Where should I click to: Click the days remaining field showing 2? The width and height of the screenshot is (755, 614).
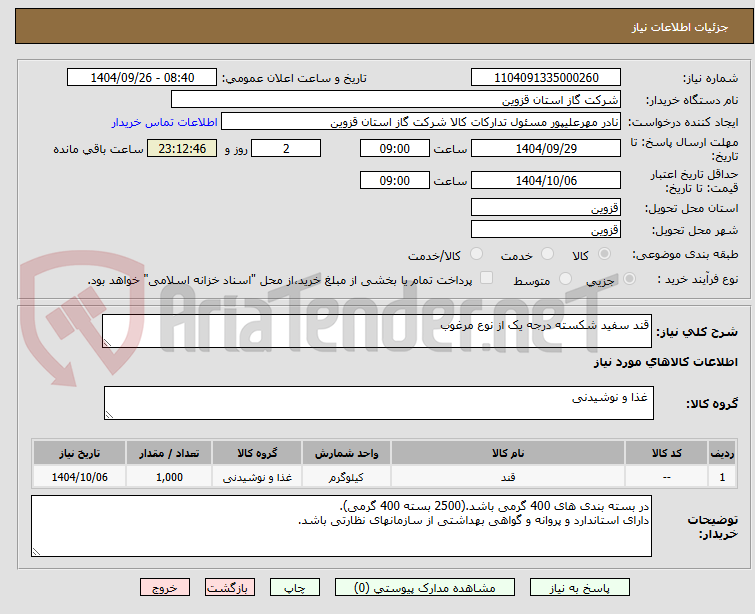pyautogui.click(x=286, y=148)
